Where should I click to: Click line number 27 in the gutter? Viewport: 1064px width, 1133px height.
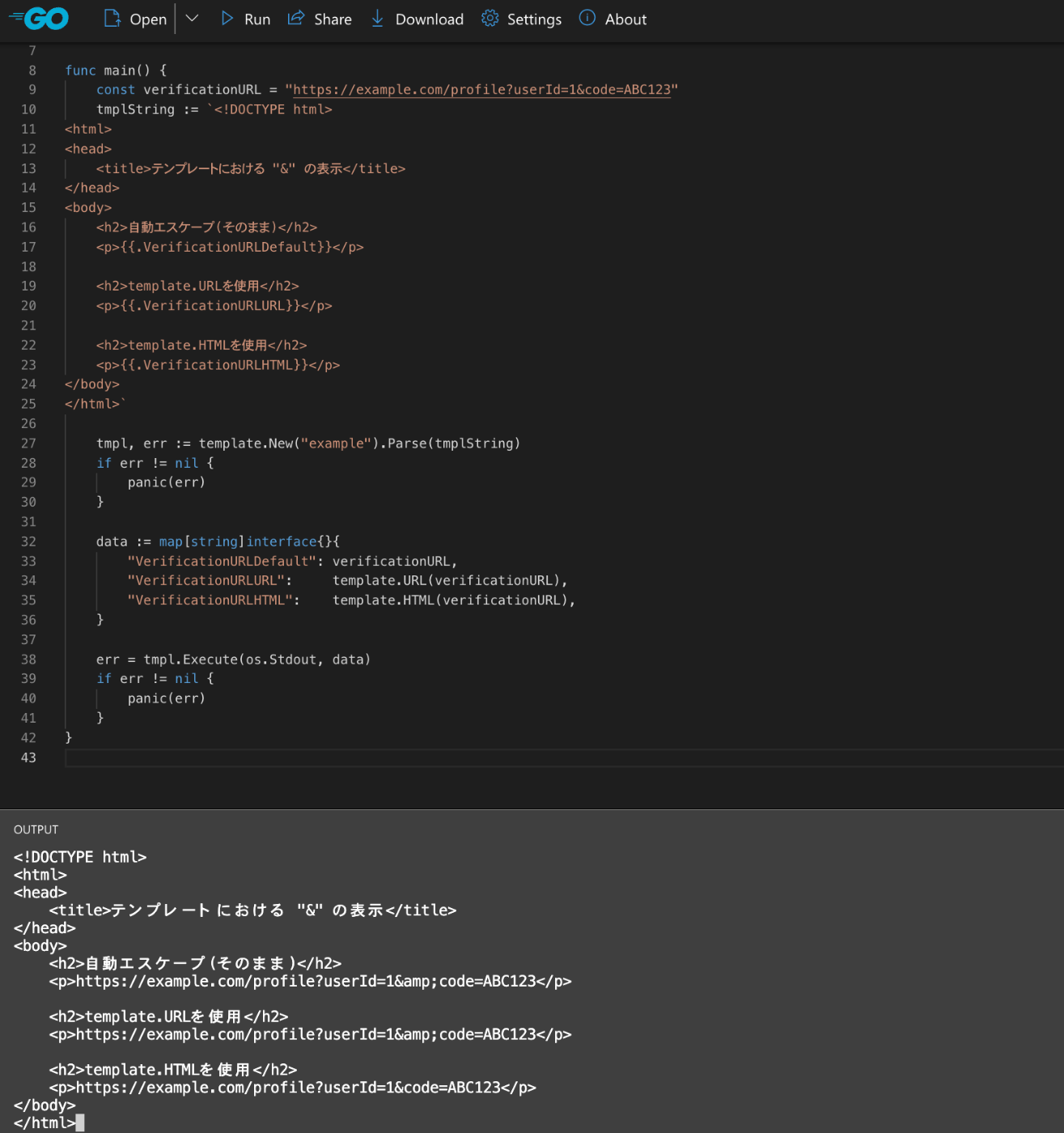tap(28, 443)
